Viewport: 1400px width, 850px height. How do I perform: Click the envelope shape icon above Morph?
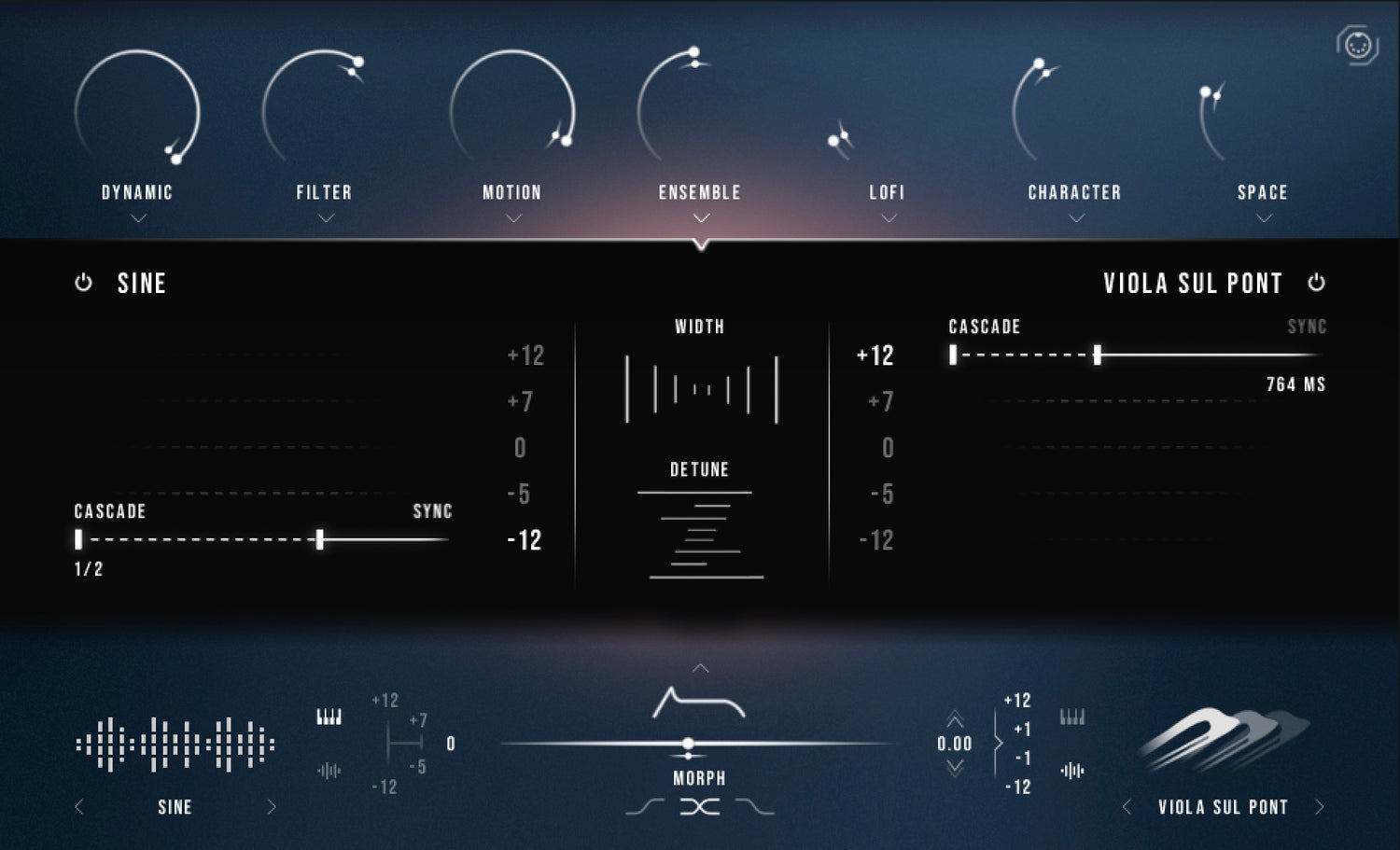click(x=698, y=703)
